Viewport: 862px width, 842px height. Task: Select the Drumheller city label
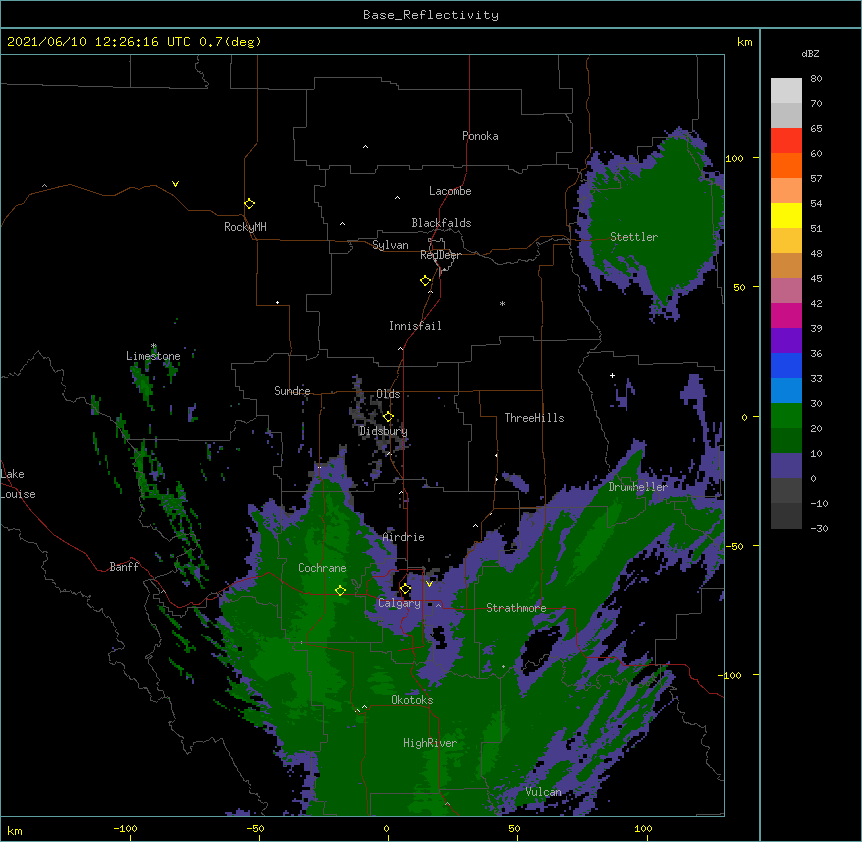tap(638, 487)
